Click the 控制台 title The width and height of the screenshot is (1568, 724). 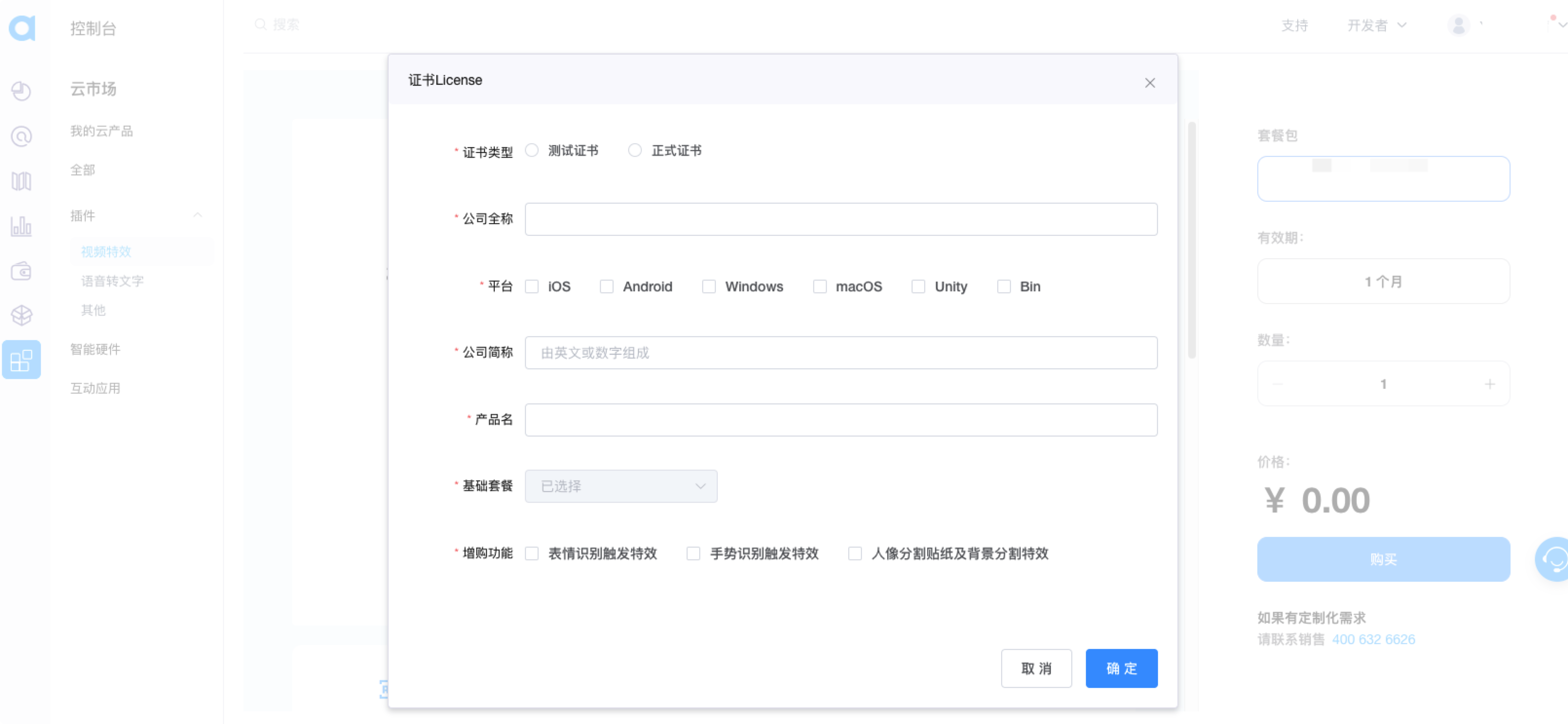[x=93, y=28]
